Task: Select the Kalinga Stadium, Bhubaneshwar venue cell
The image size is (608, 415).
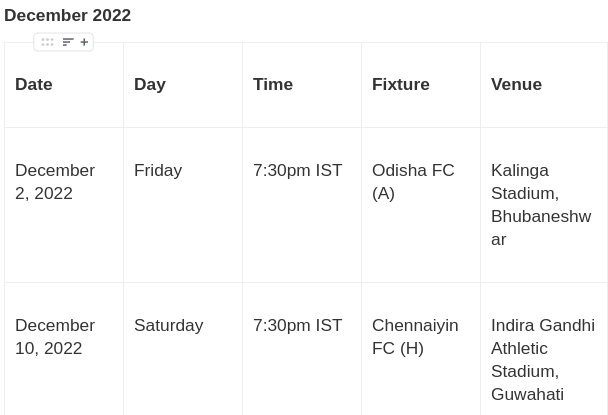Action: 541,204
